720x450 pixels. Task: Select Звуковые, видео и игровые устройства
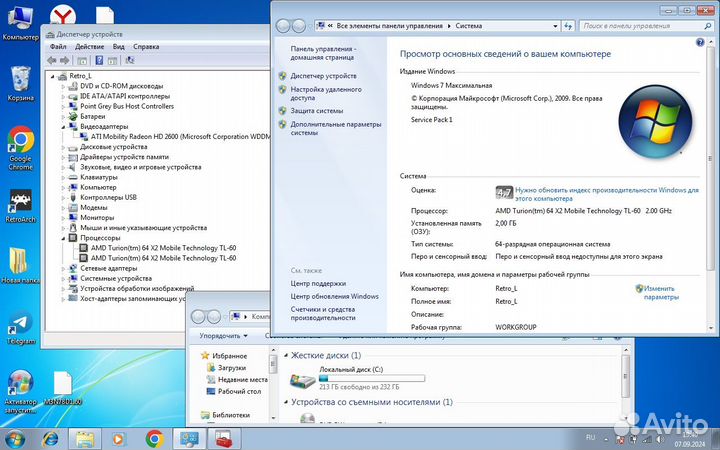tap(141, 167)
